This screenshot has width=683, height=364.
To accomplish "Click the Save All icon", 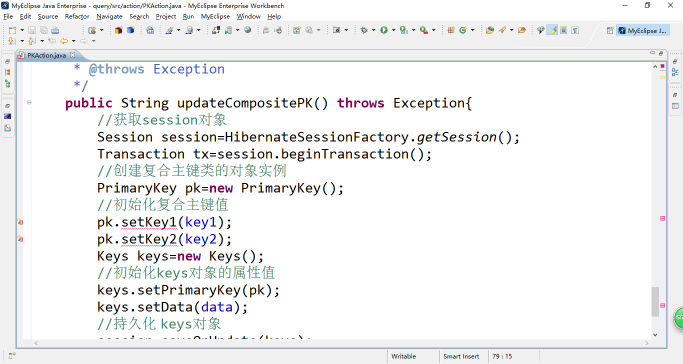I will (44, 30).
